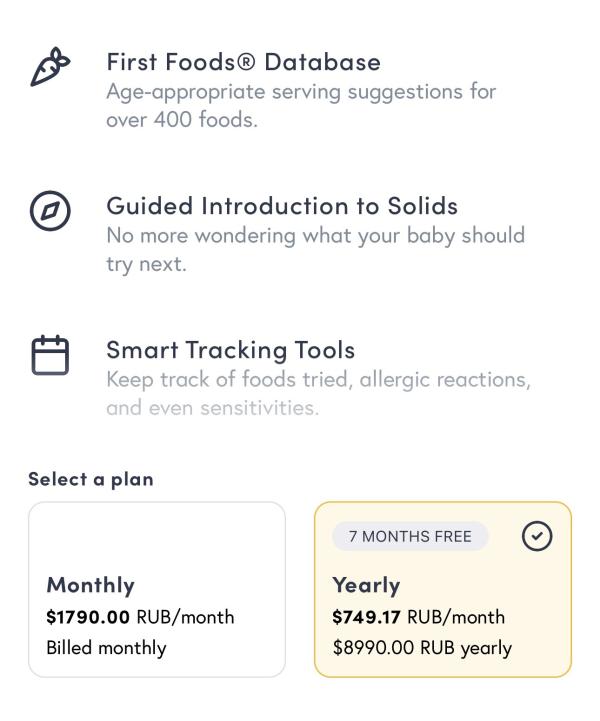Tap the over 400 foods description

click(x=301, y=106)
